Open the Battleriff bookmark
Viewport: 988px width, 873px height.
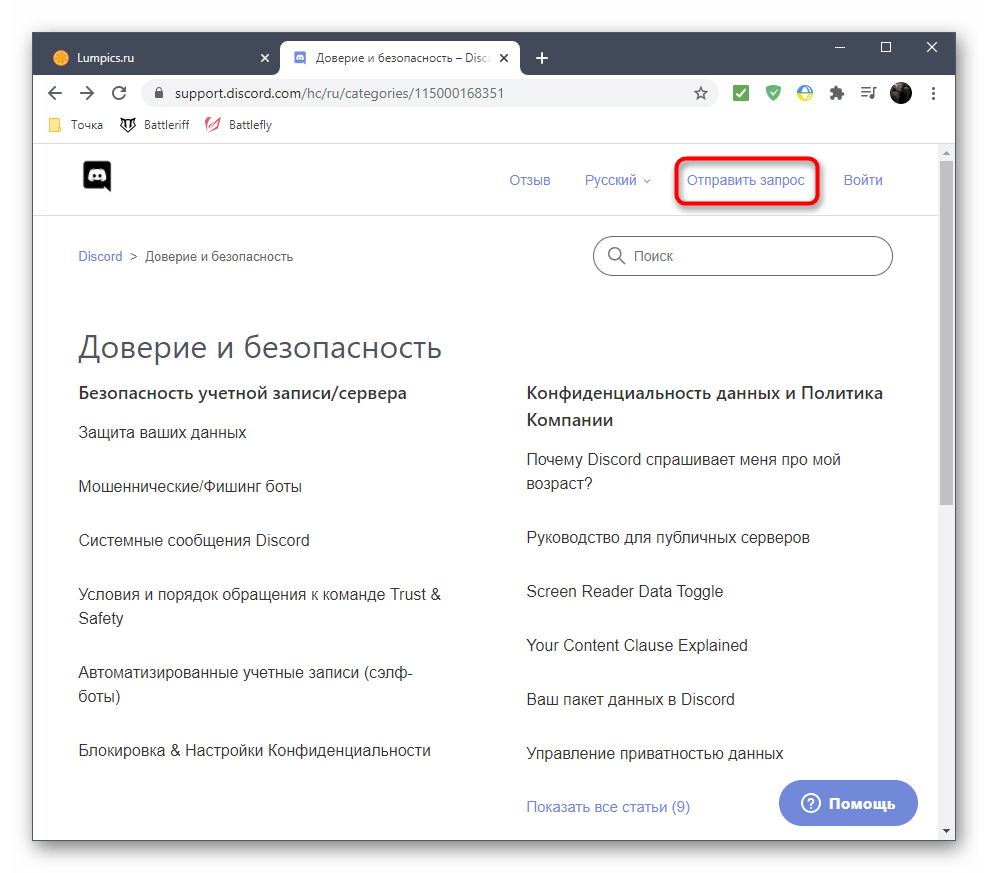[x=155, y=125]
